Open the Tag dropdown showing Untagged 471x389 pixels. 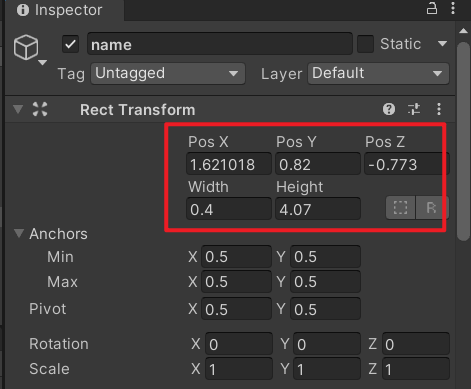(168, 73)
